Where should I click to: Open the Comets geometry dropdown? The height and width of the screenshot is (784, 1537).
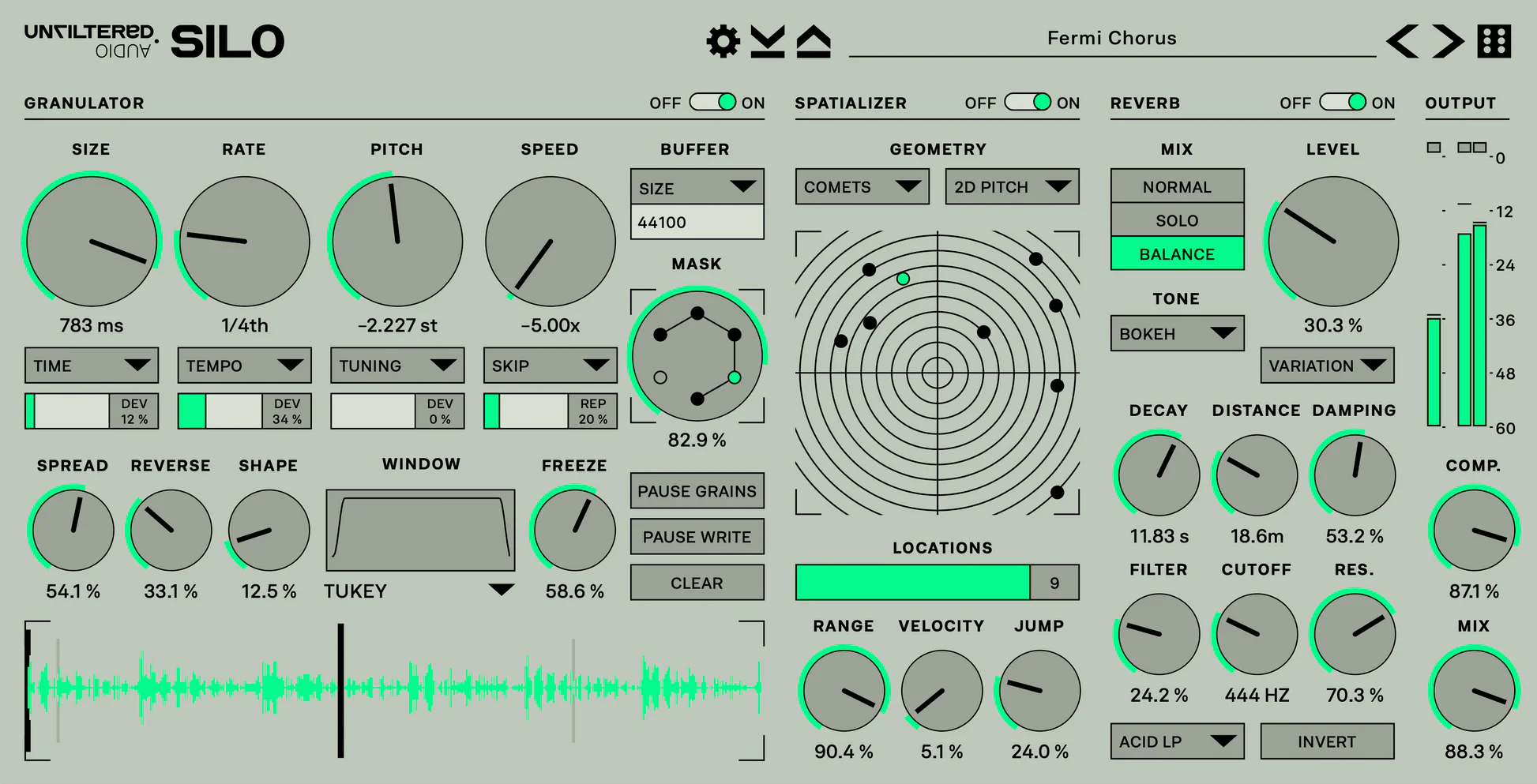861,186
